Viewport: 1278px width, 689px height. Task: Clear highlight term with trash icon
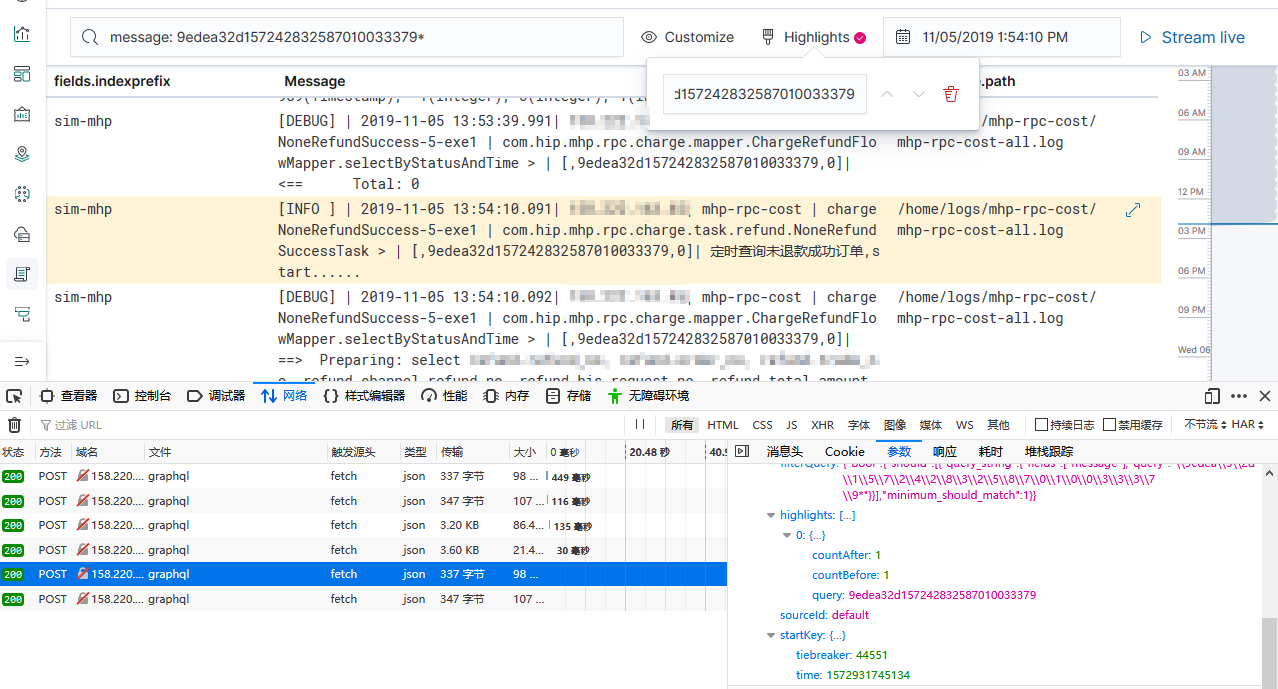tap(951, 94)
